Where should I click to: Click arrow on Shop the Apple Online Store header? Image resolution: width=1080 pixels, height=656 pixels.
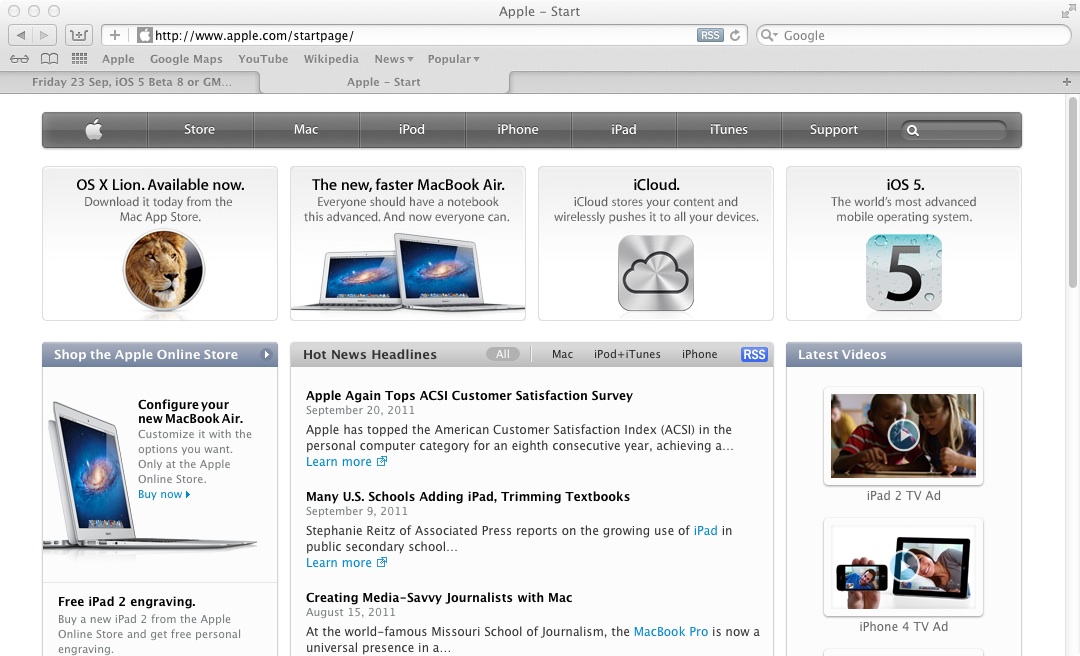(x=267, y=355)
